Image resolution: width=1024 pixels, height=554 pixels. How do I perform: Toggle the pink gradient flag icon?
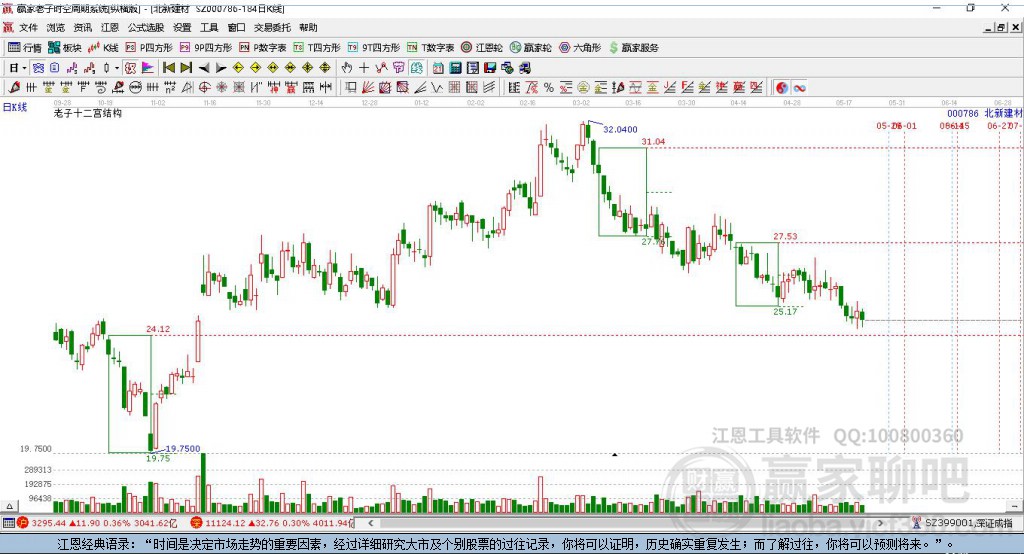148,68
